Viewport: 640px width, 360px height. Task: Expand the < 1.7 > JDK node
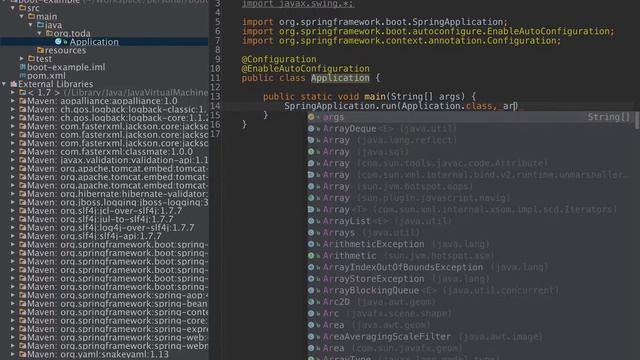tap(13, 93)
